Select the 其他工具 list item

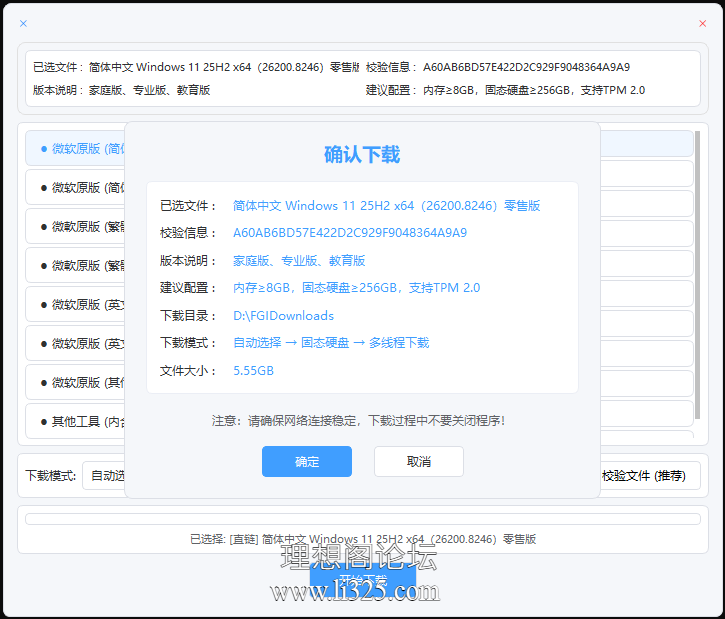click(x=75, y=421)
